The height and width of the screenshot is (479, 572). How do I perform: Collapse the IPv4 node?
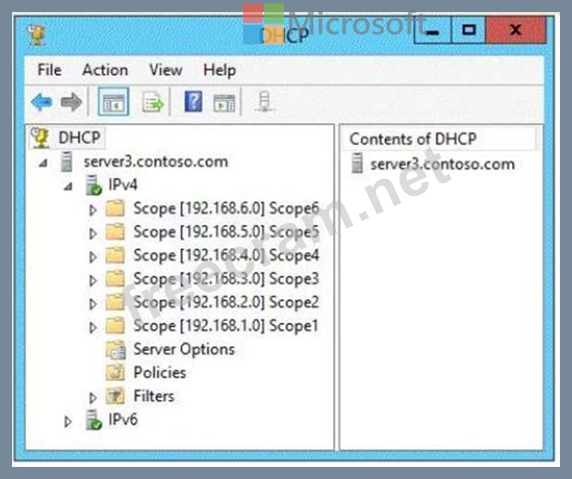[x=68, y=186]
